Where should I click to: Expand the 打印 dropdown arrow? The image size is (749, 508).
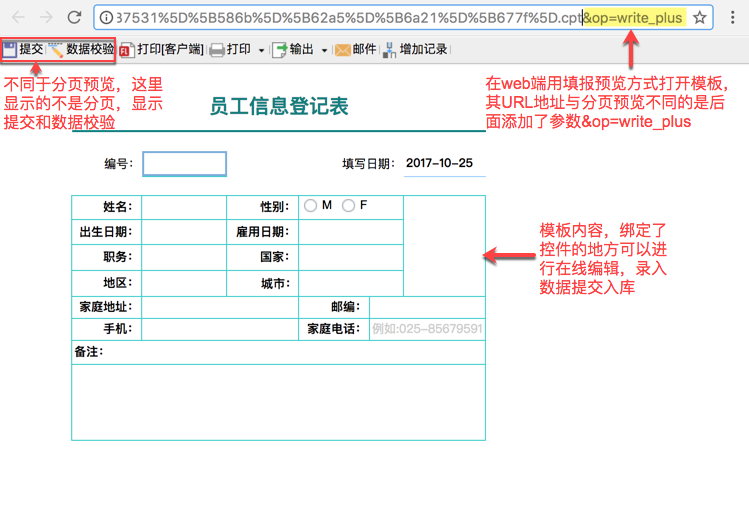point(261,50)
